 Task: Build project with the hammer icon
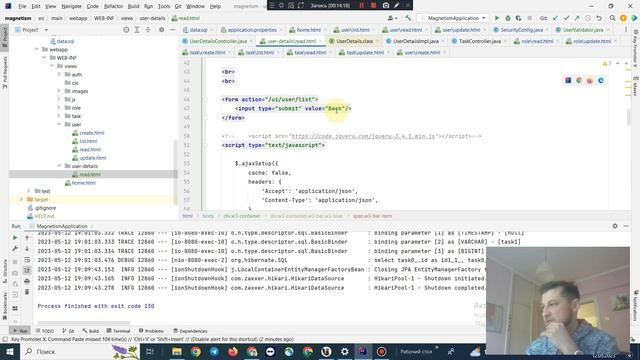pyautogui.click(x=408, y=18)
